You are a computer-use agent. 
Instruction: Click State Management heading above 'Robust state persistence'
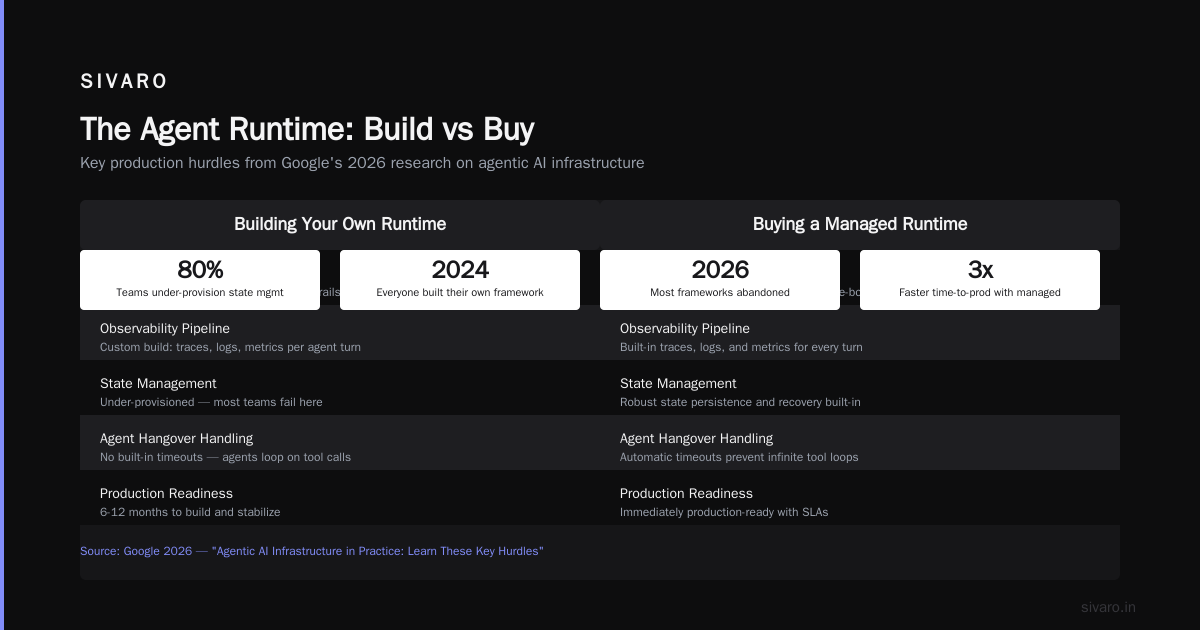coord(678,384)
